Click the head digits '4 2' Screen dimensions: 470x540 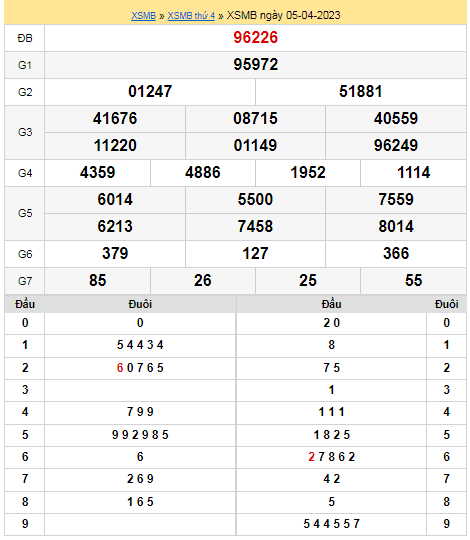click(x=332, y=479)
